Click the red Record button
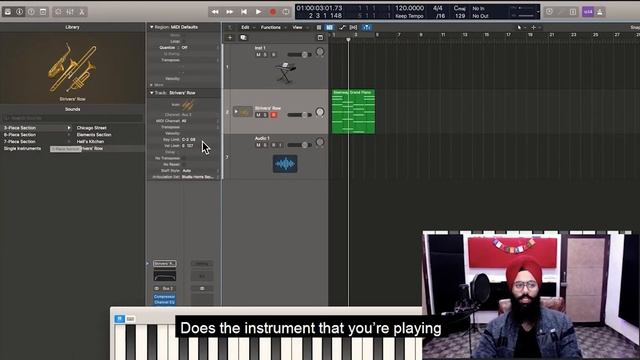640x360 pixels. (273, 12)
